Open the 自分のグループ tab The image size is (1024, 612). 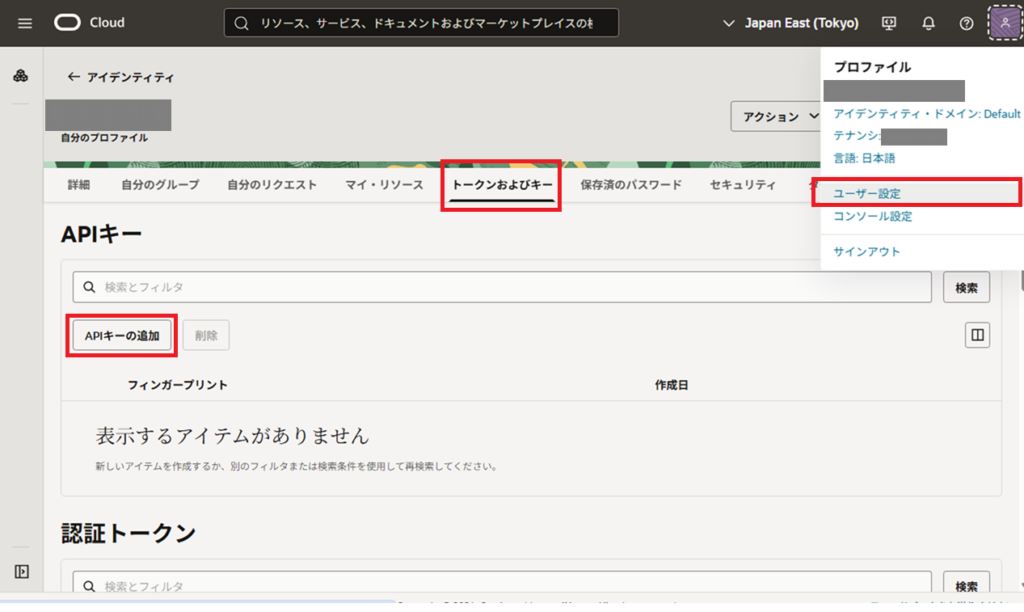(x=160, y=185)
